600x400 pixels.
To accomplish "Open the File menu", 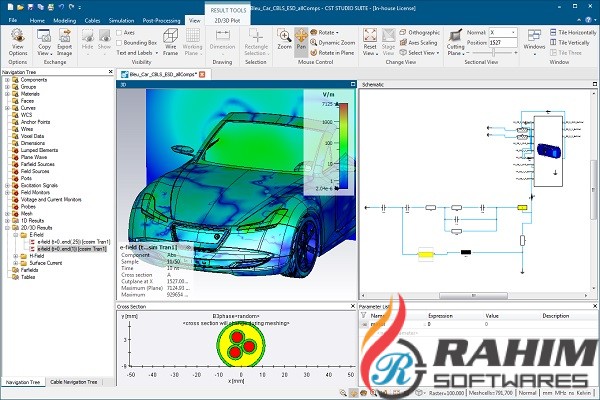I will tap(13, 20).
